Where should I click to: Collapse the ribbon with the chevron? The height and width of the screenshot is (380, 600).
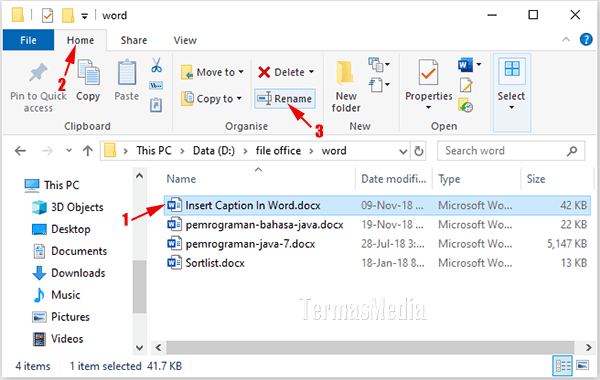[x=566, y=39]
